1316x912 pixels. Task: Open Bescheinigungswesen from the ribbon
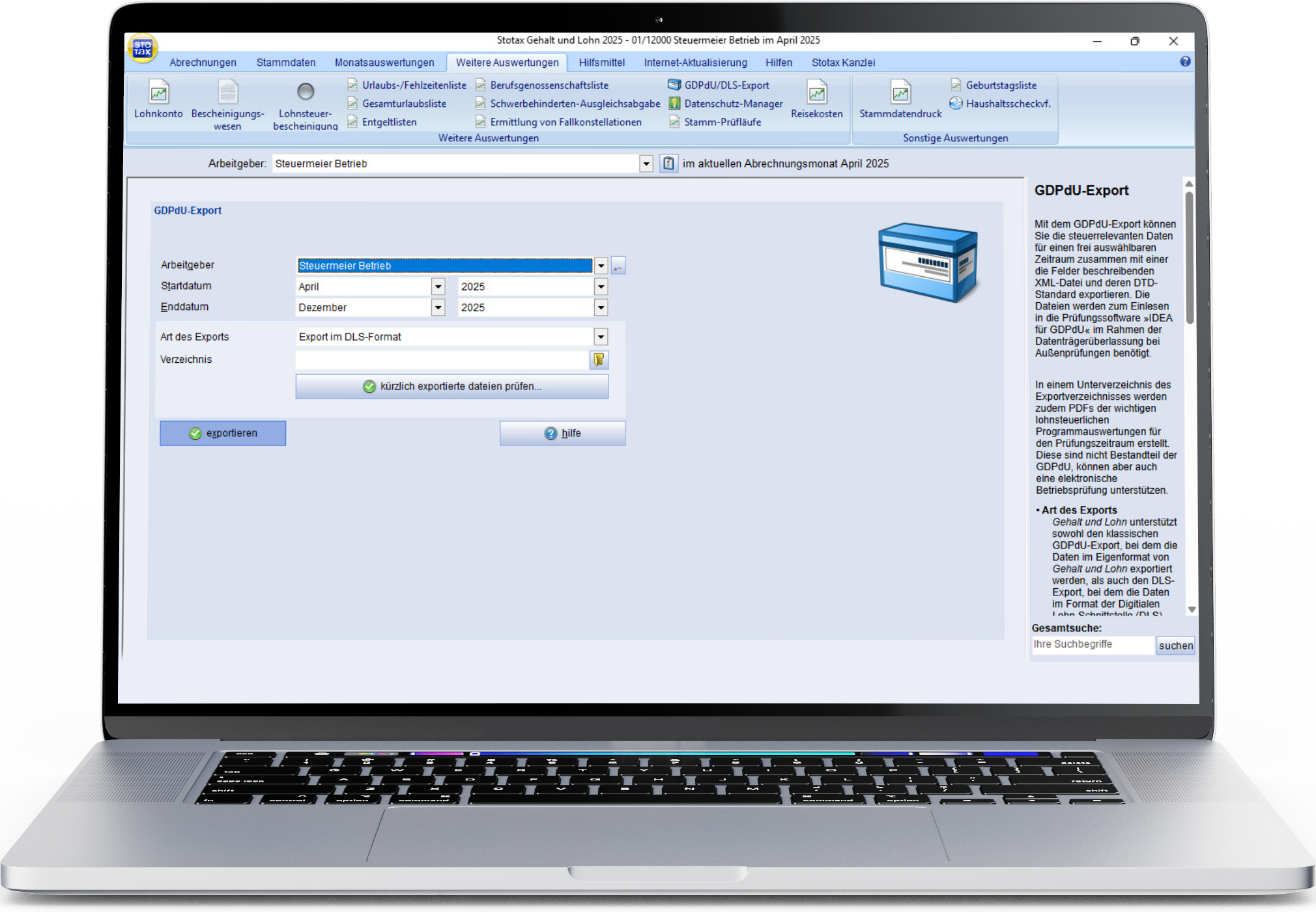tap(227, 93)
